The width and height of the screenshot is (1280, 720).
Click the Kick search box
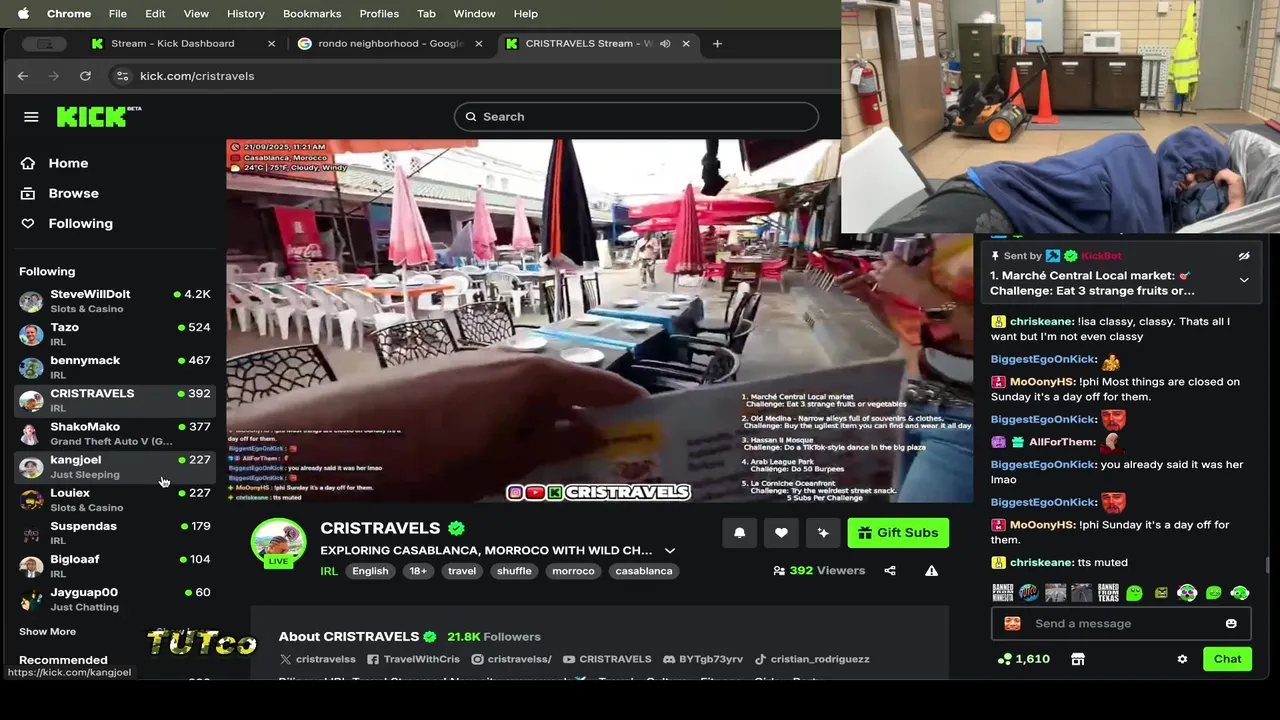pyautogui.click(x=636, y=117)
